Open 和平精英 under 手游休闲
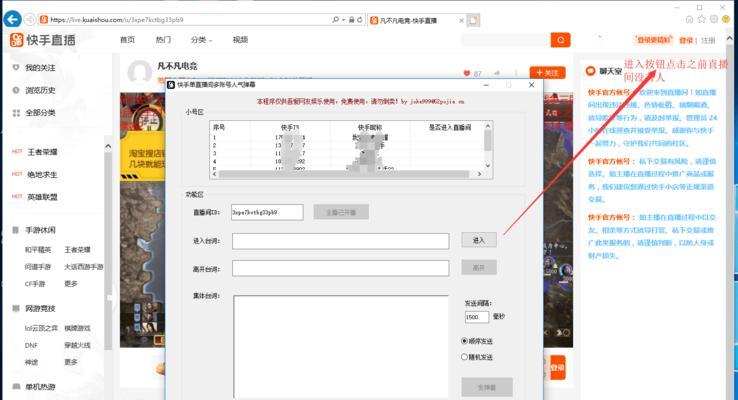 coord(38,250)
